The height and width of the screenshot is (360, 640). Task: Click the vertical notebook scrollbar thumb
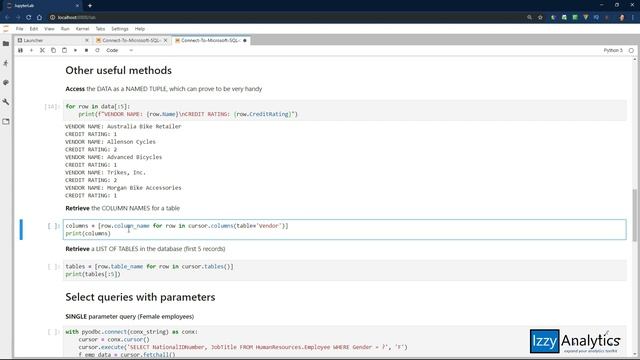click(635, 215)
